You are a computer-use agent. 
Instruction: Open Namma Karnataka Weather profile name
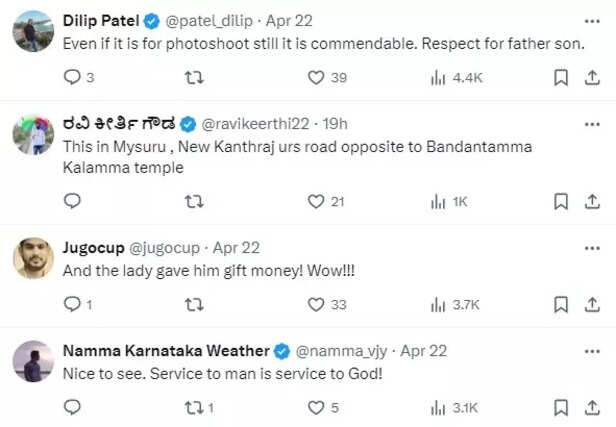[166, 350]
